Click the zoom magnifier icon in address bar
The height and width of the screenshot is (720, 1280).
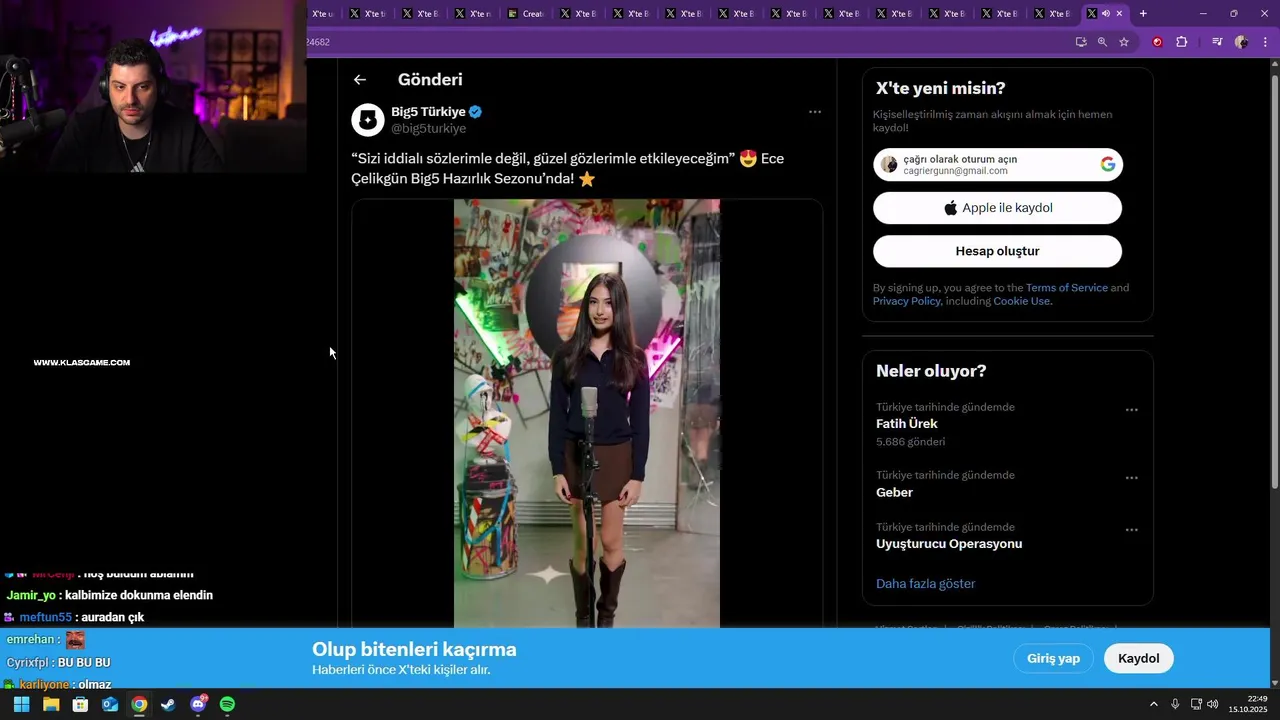[x=1102, y=42]
